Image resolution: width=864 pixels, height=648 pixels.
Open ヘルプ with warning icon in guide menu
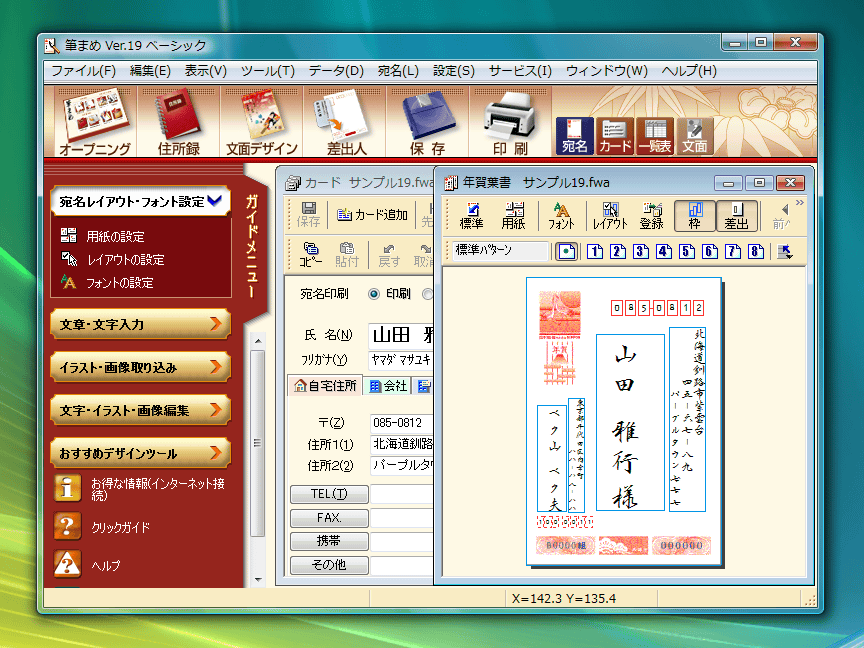[x=87, y=565]
